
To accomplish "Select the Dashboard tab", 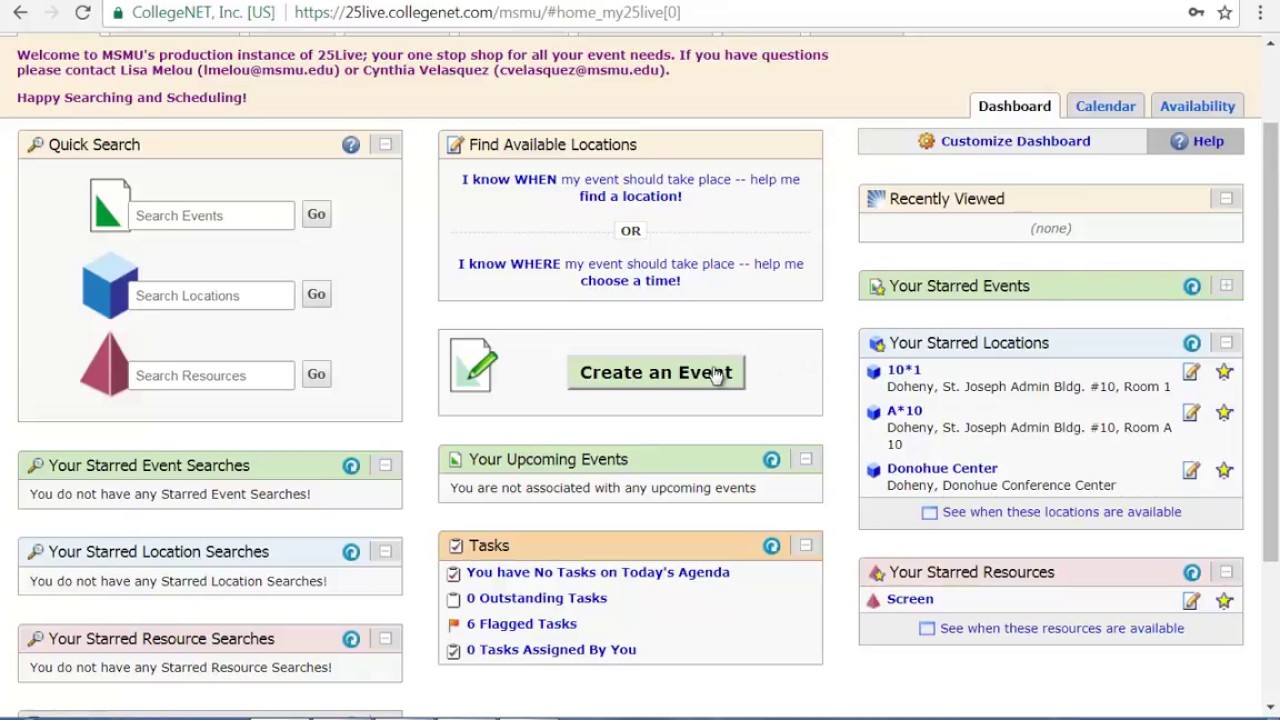I will tap(1014, 106).
